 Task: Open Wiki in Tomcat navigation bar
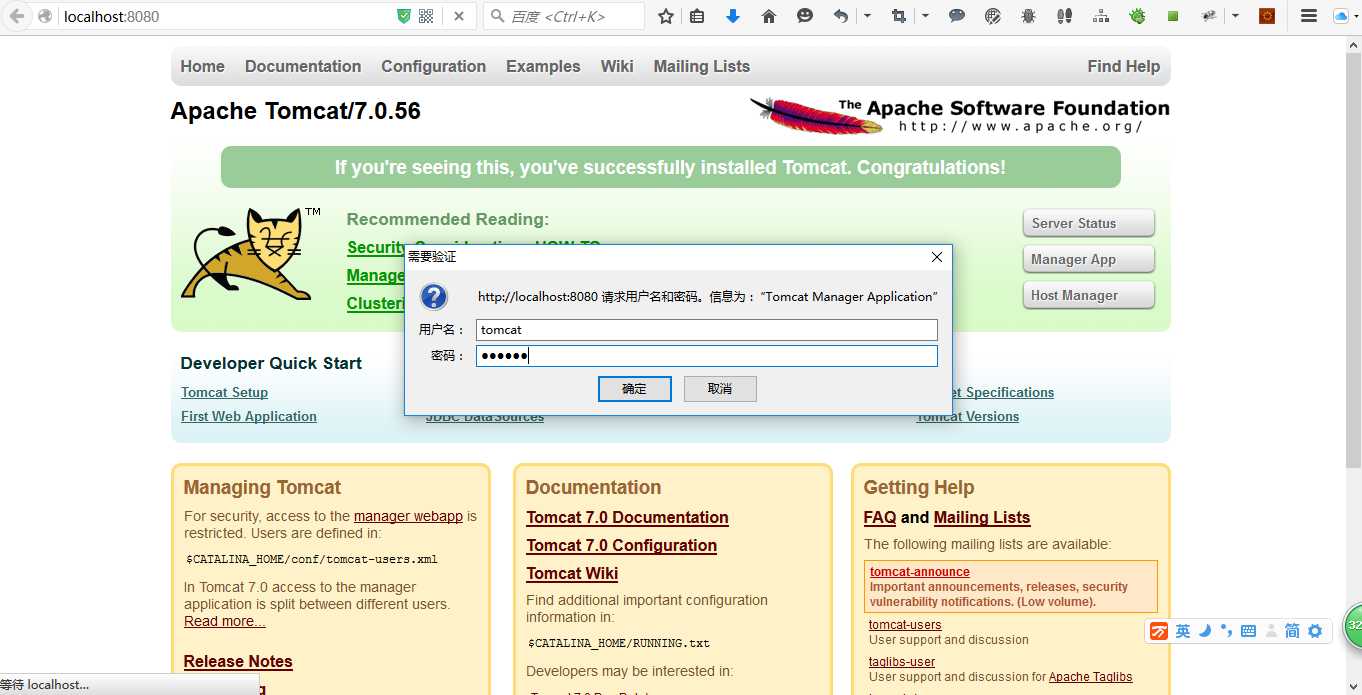617,66
